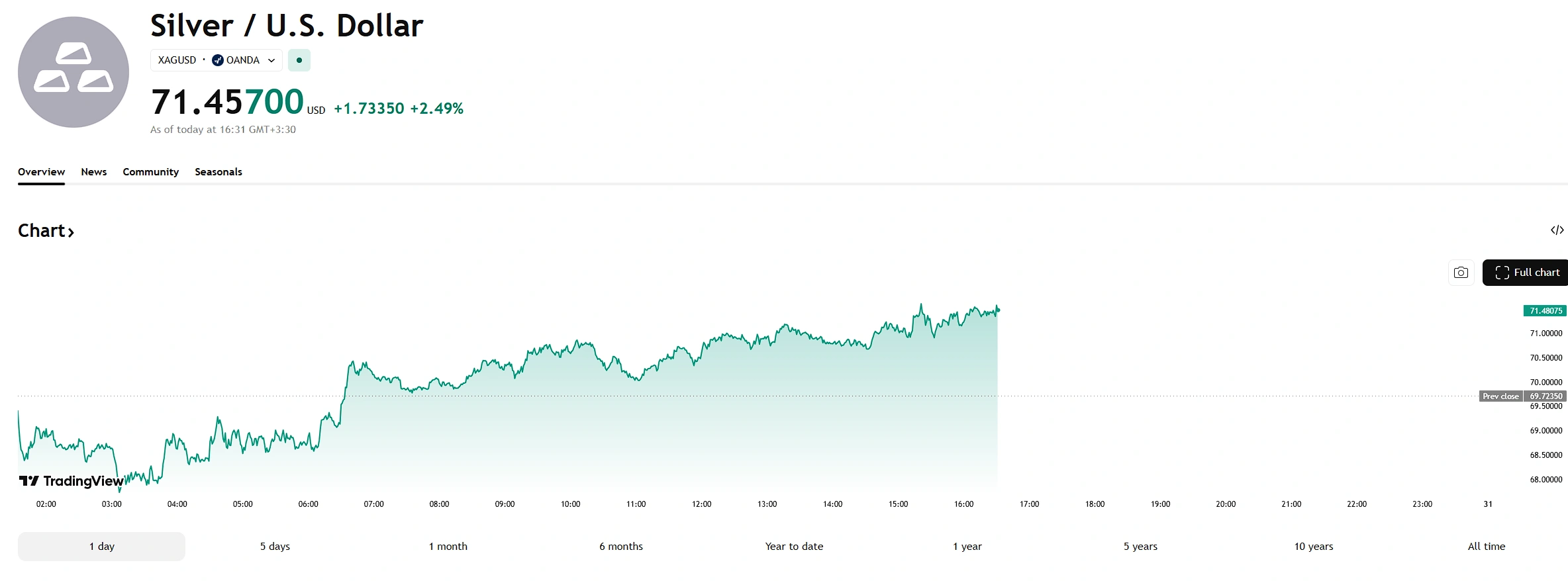Screen dimensions: 1568x581
Task: Click the camera snapshot icon
Action: [x=1461, y=273]
